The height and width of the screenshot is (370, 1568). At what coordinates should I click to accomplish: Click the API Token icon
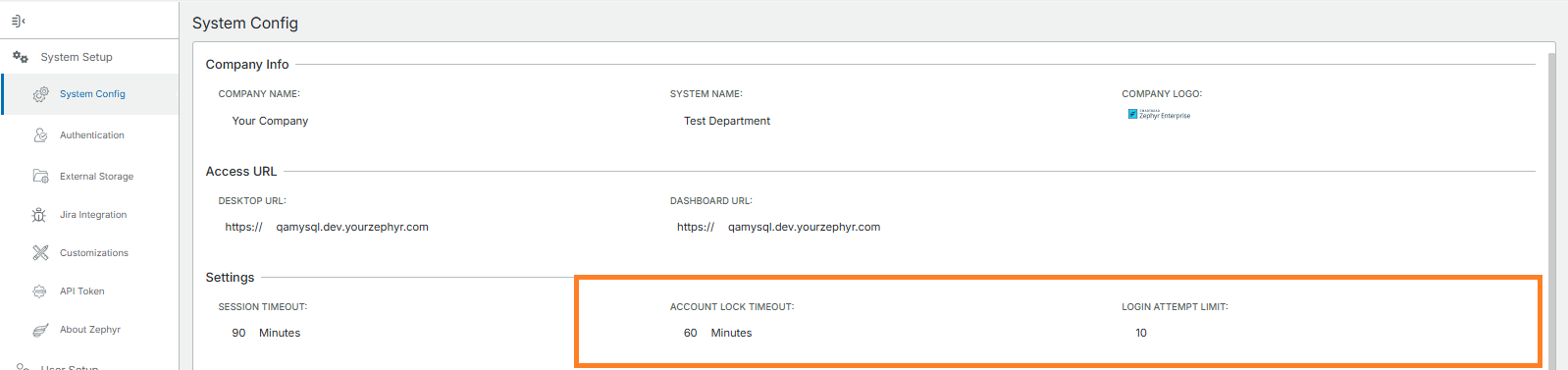coord(39,291)
